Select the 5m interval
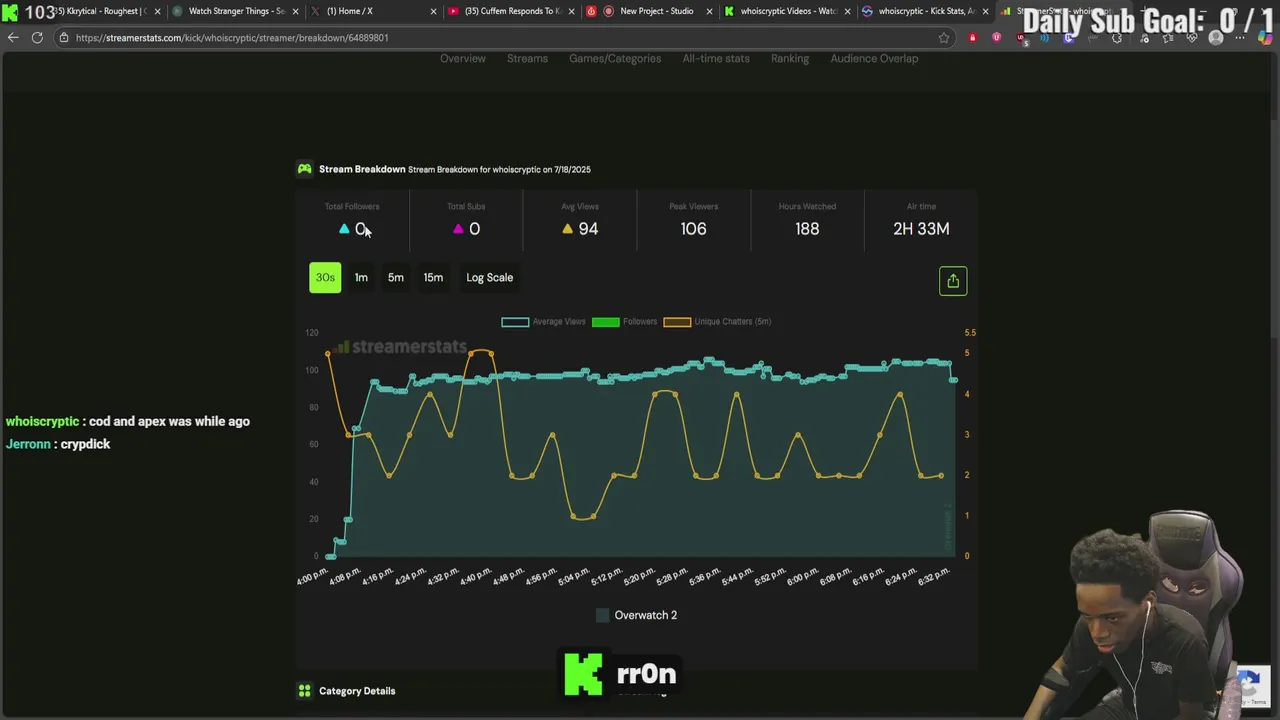 point(396,278)
